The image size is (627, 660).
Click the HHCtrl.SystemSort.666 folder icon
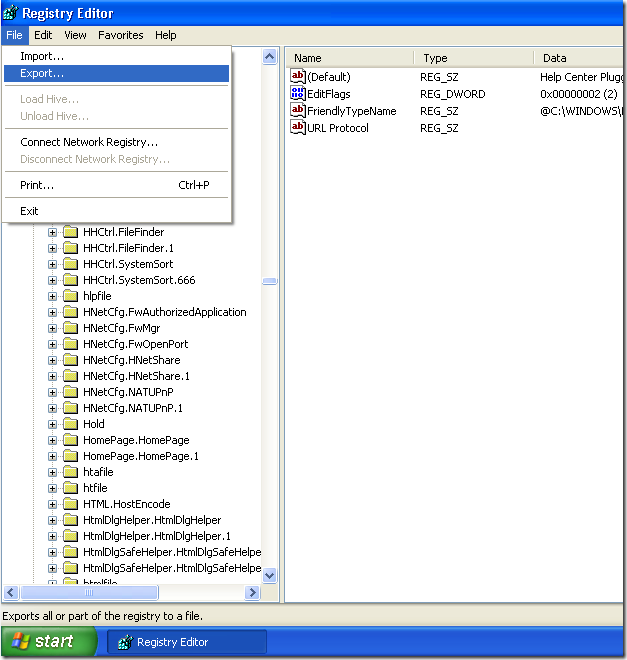coord(70,280)
